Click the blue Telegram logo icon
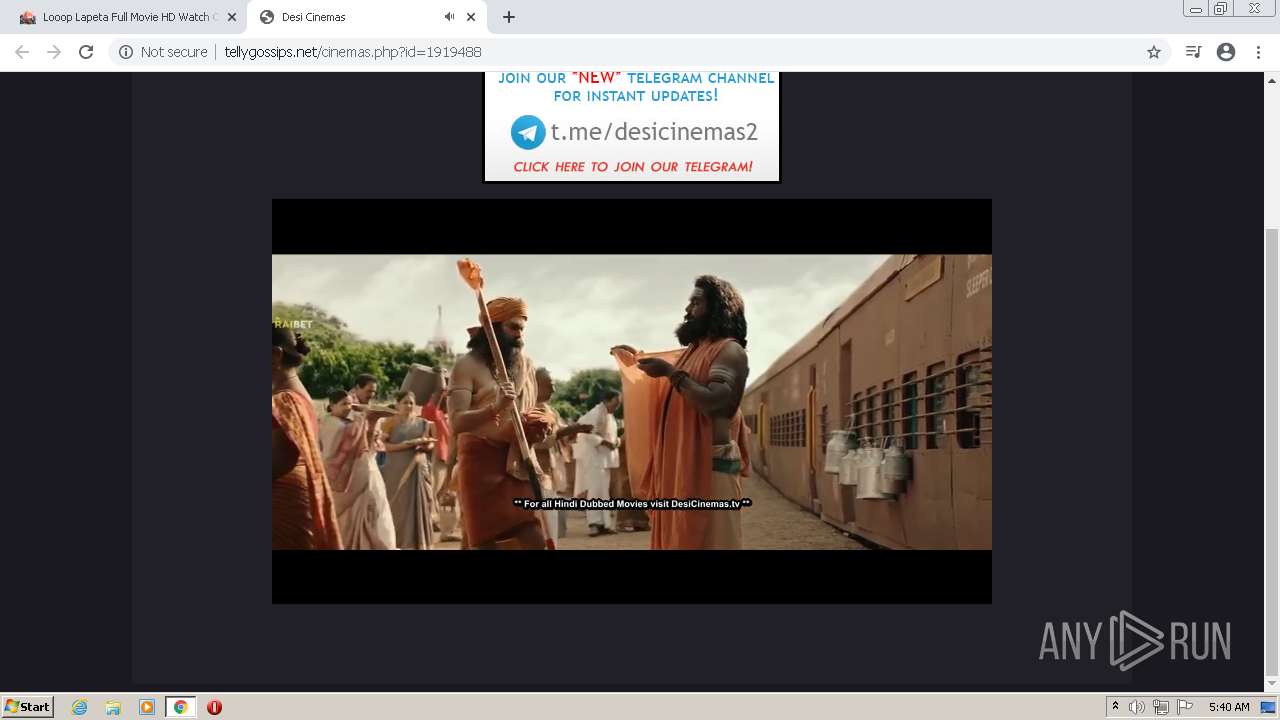The height and width of the screenshot is (720, 1280). [528, 132]
